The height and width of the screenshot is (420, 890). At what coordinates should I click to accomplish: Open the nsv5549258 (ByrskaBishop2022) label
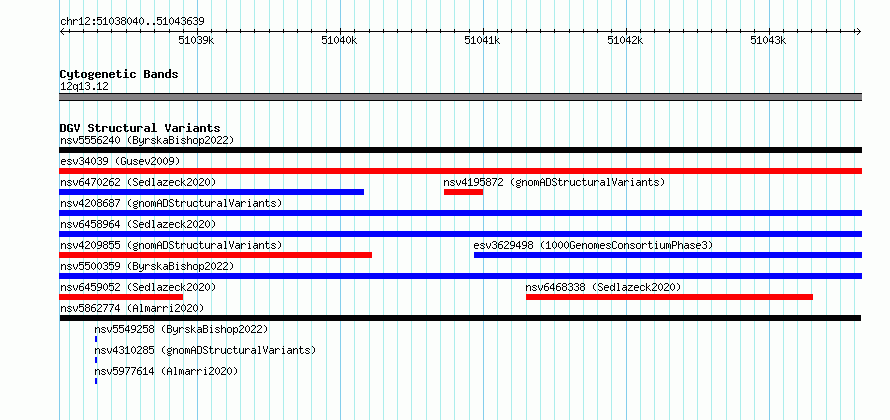click(x=181, y=329)
